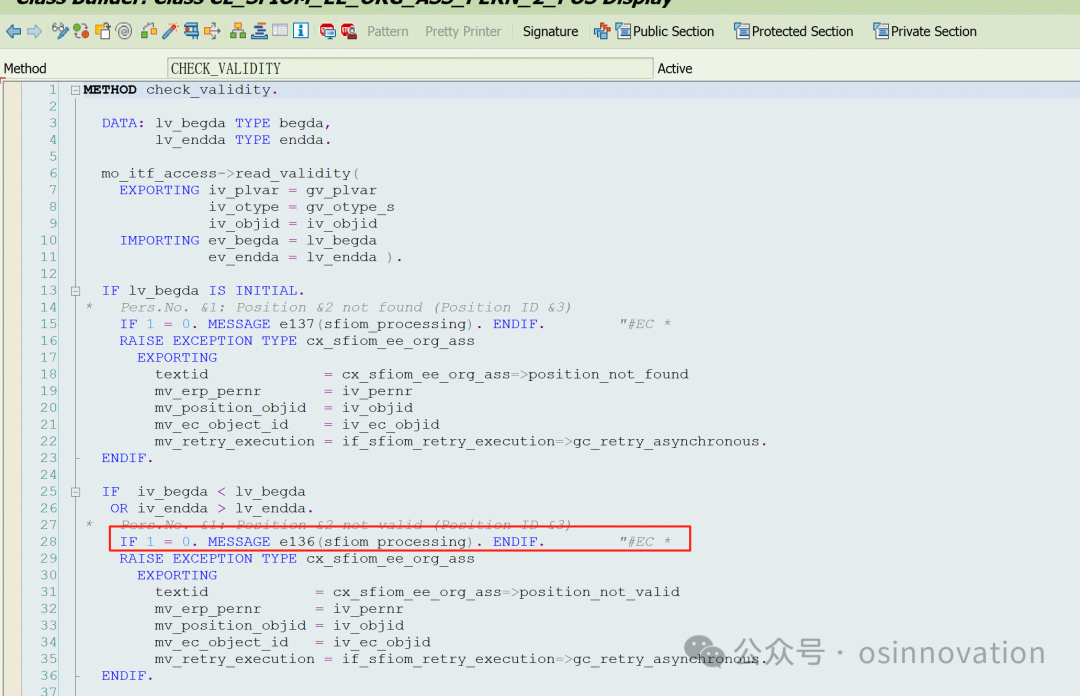This screenshot has height=696, width=1080.
Task: Open the blue Information icon
Action: [301, 31]
